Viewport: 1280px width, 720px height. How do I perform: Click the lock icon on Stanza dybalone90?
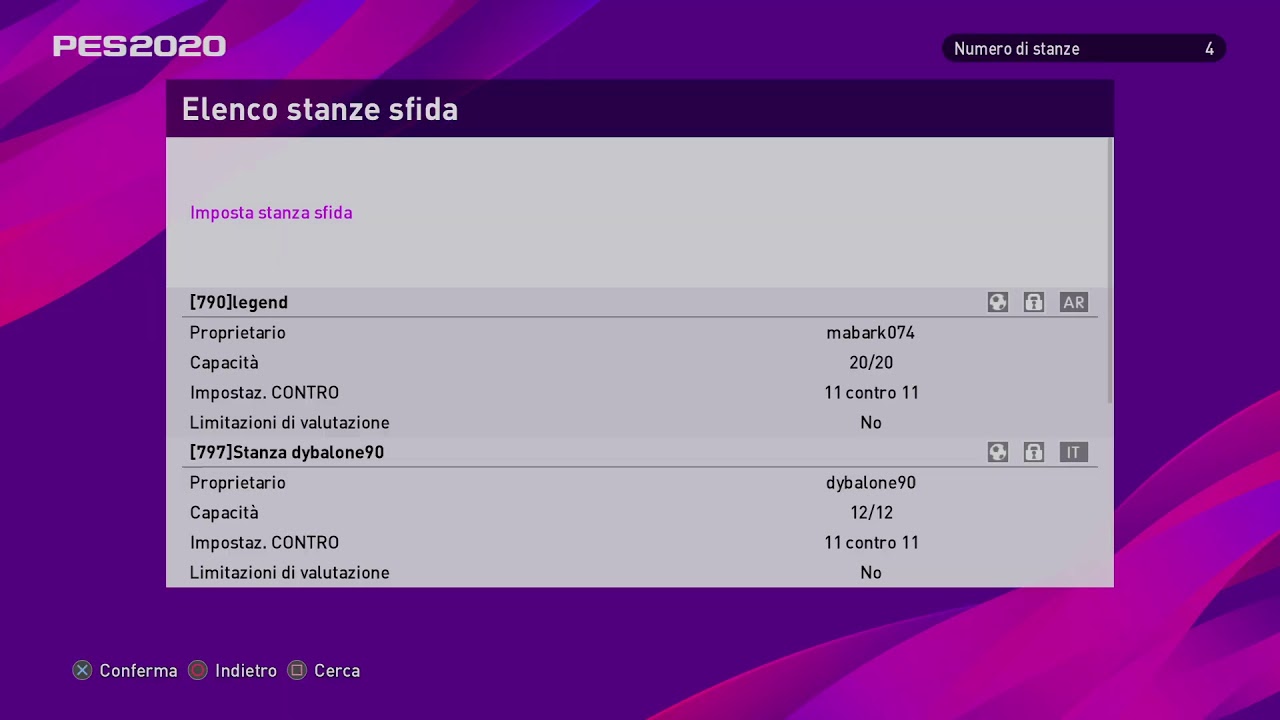coord(1034,452)
